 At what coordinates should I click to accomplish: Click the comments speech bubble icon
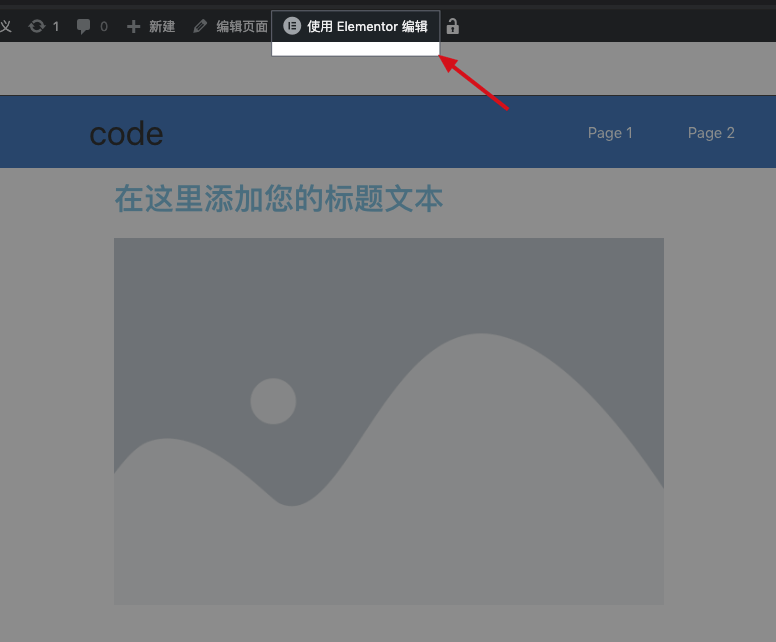coord(85,26)
